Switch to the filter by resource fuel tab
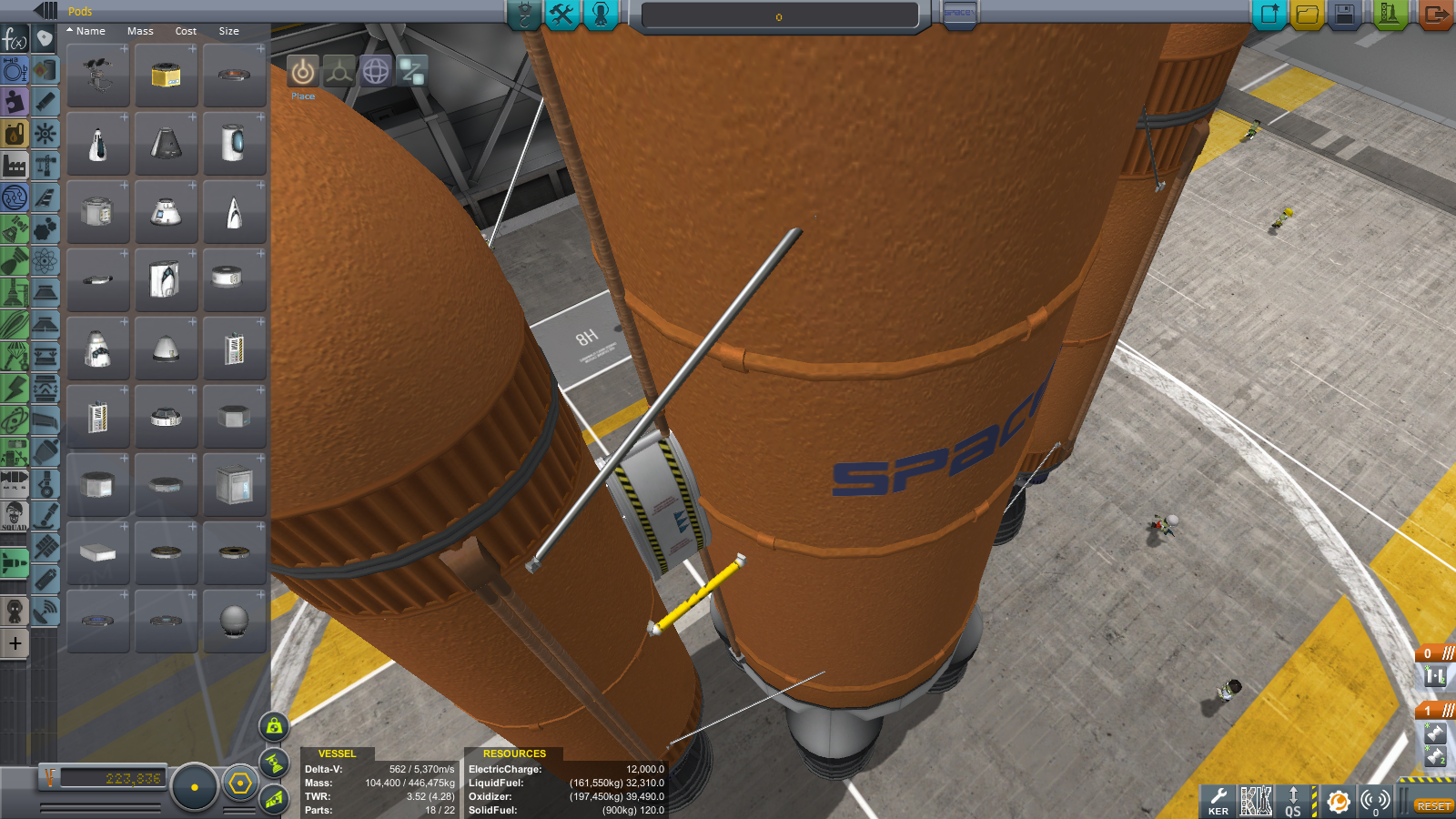Image resolution: width=1456 pixels, height=819 pixels. pyautogui.click(x=15, y=134)
